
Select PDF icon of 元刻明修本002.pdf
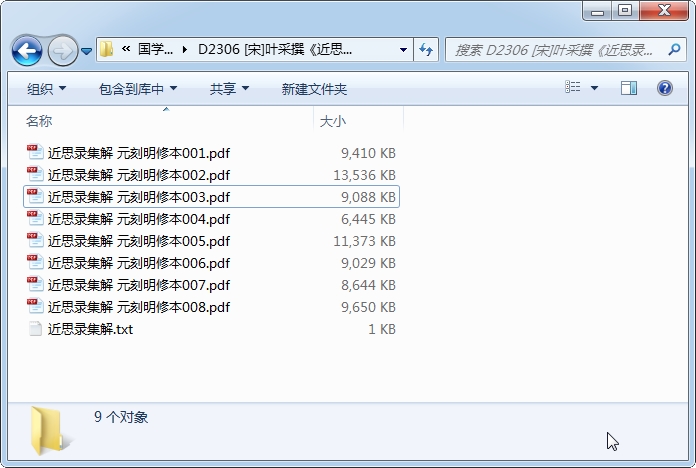35,175
